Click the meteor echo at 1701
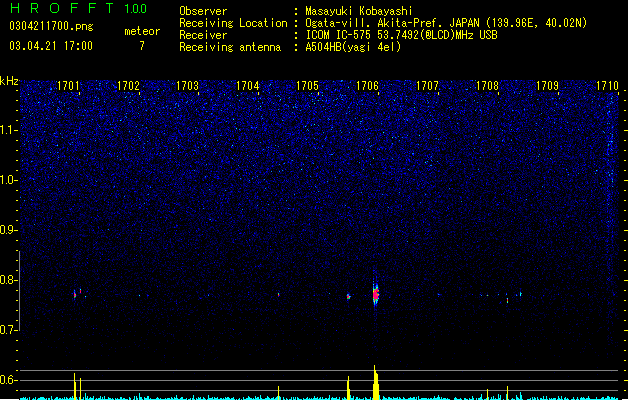 pyautogui.click(x=75, y=294)
